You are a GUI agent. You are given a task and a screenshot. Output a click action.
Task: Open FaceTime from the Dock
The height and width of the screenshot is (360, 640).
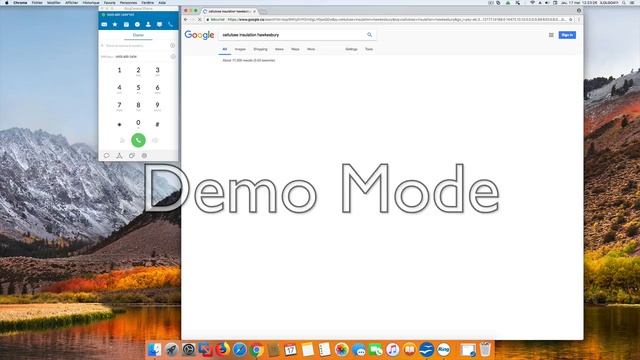point(376,350)
